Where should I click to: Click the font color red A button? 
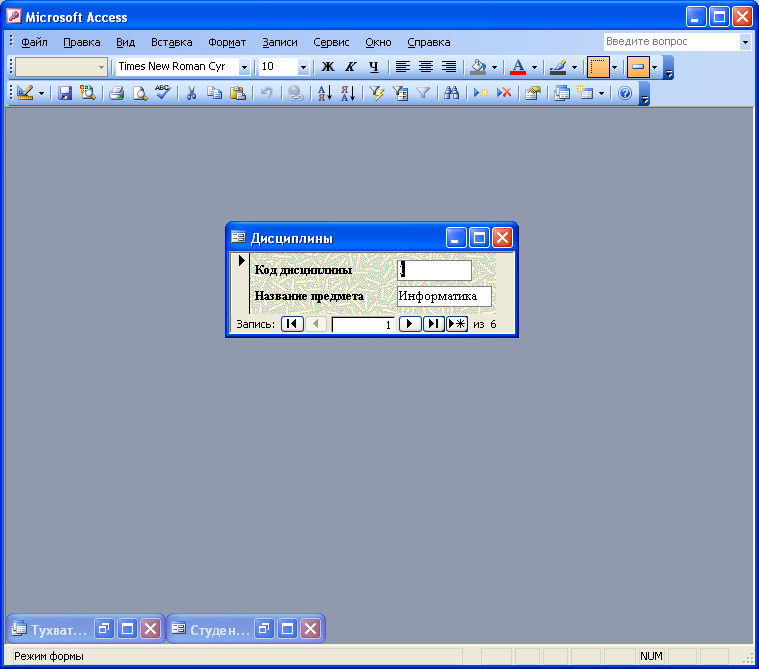pyautogui.click(x=518, y=66)
